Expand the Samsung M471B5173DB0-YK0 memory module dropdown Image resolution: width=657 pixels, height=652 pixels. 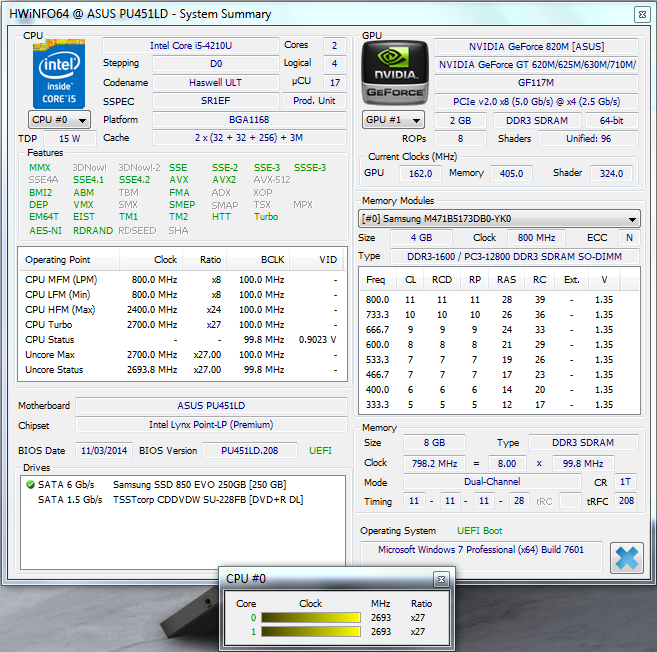[499, 219]
